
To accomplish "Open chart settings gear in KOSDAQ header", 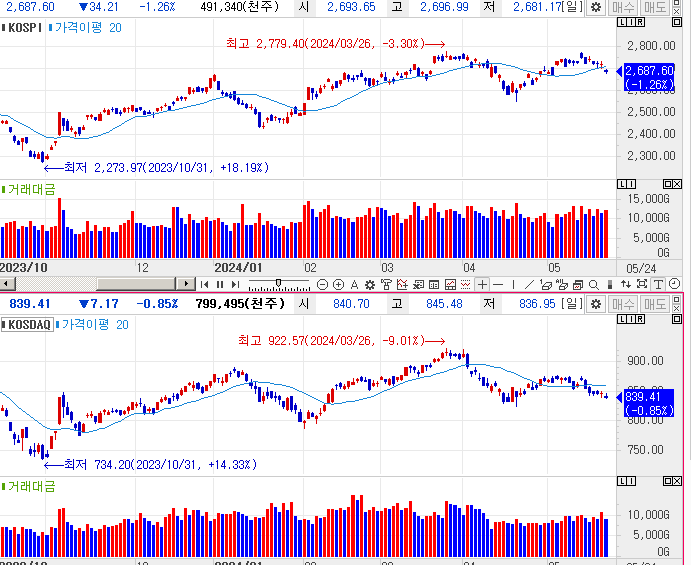I will coord(596,304).
